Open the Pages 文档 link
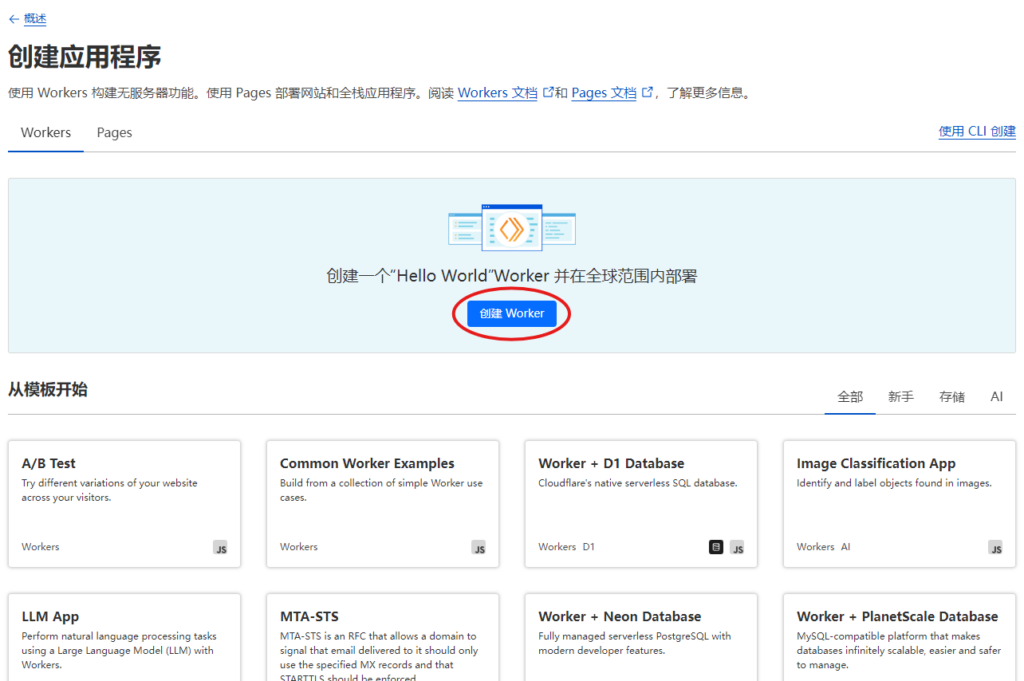 (x=604, y=93)
